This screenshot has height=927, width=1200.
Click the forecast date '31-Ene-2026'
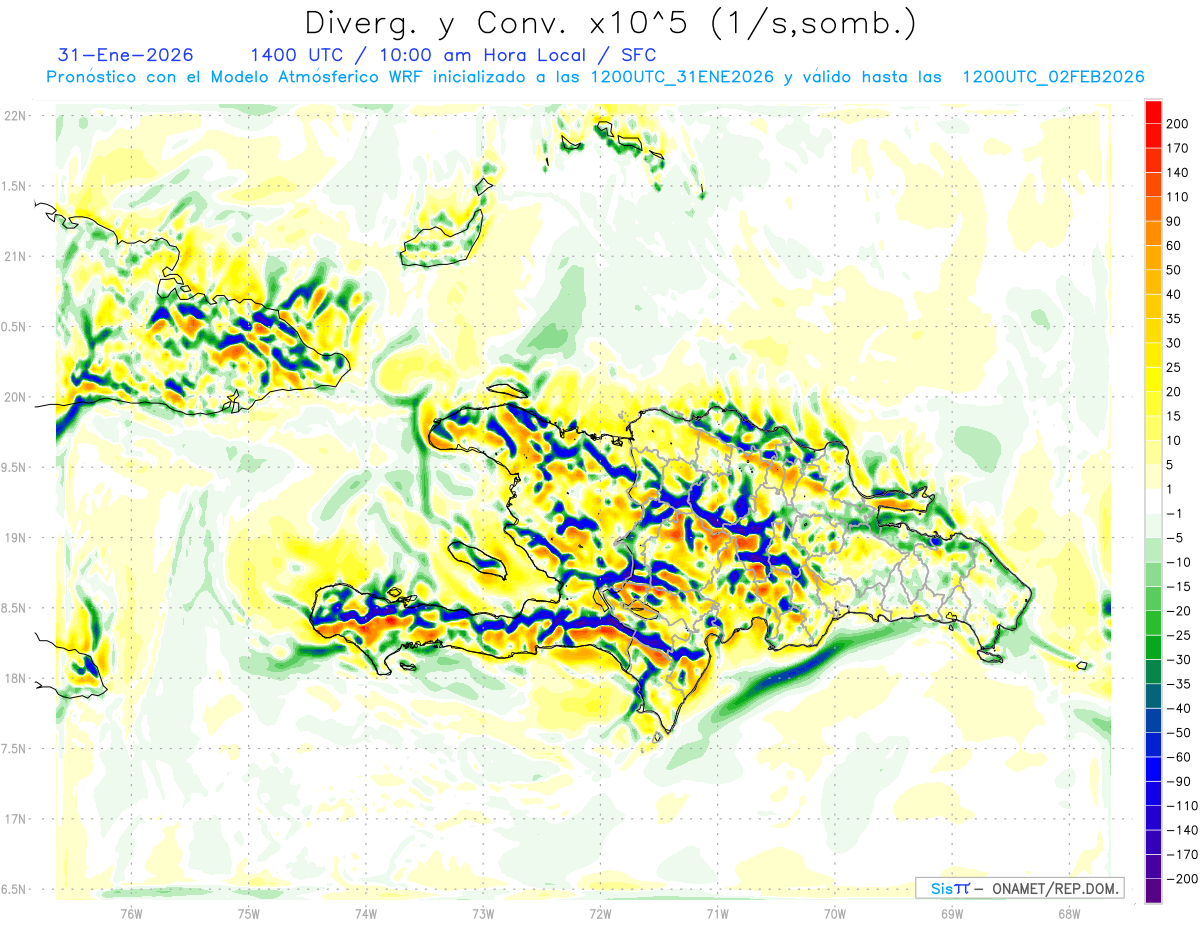pyautogui.click(x=126, y=54)
